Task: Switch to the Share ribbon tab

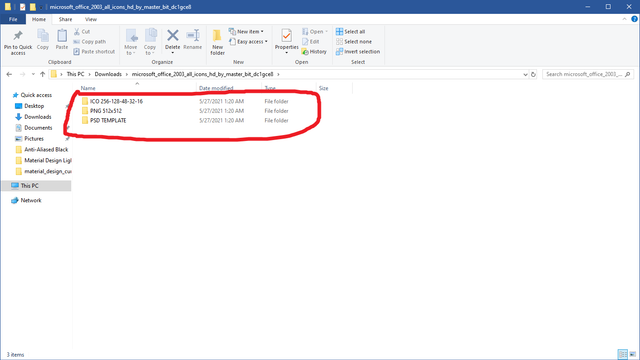Action: click(65, 19)
